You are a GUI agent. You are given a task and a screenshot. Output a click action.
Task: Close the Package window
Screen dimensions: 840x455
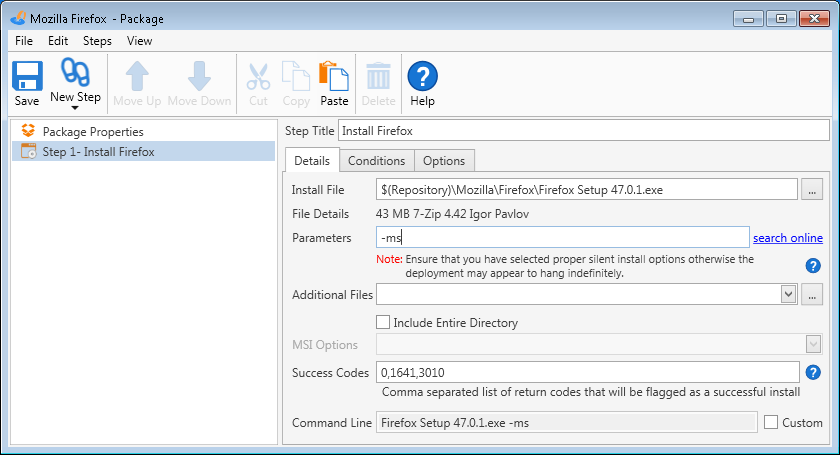(814, 19)
